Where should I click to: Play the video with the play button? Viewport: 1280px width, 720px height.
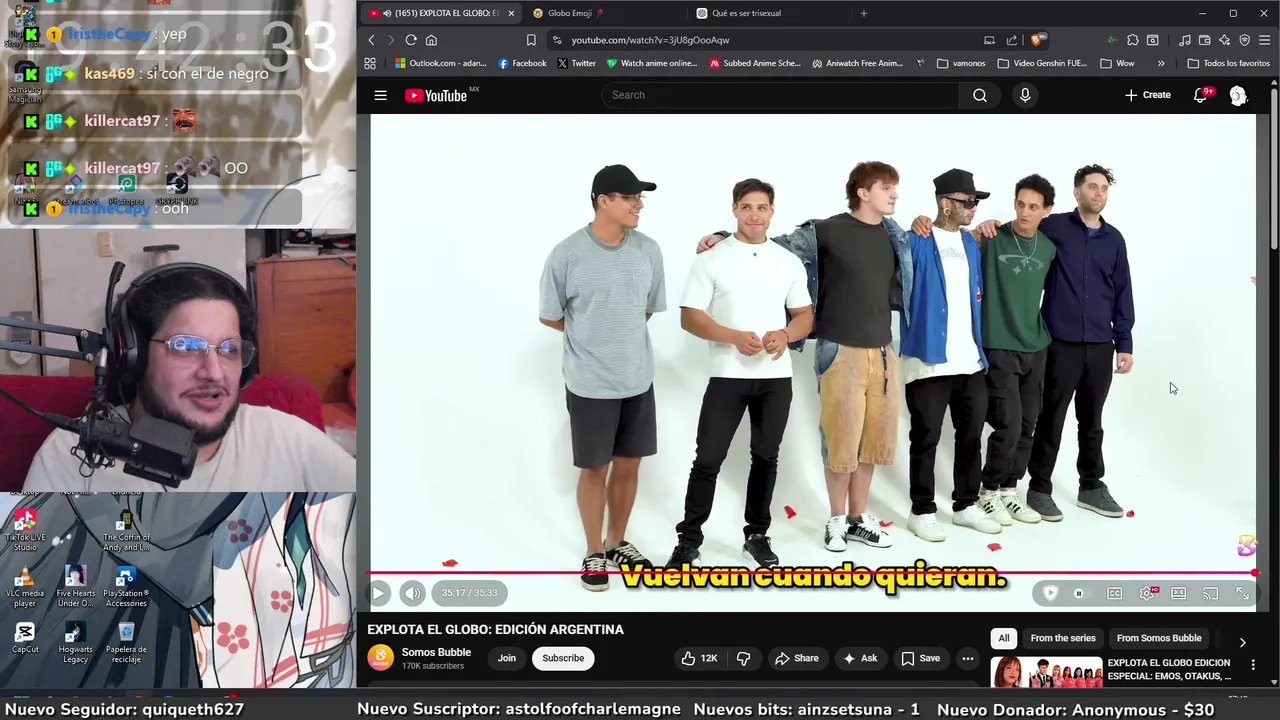coord(379,593)
